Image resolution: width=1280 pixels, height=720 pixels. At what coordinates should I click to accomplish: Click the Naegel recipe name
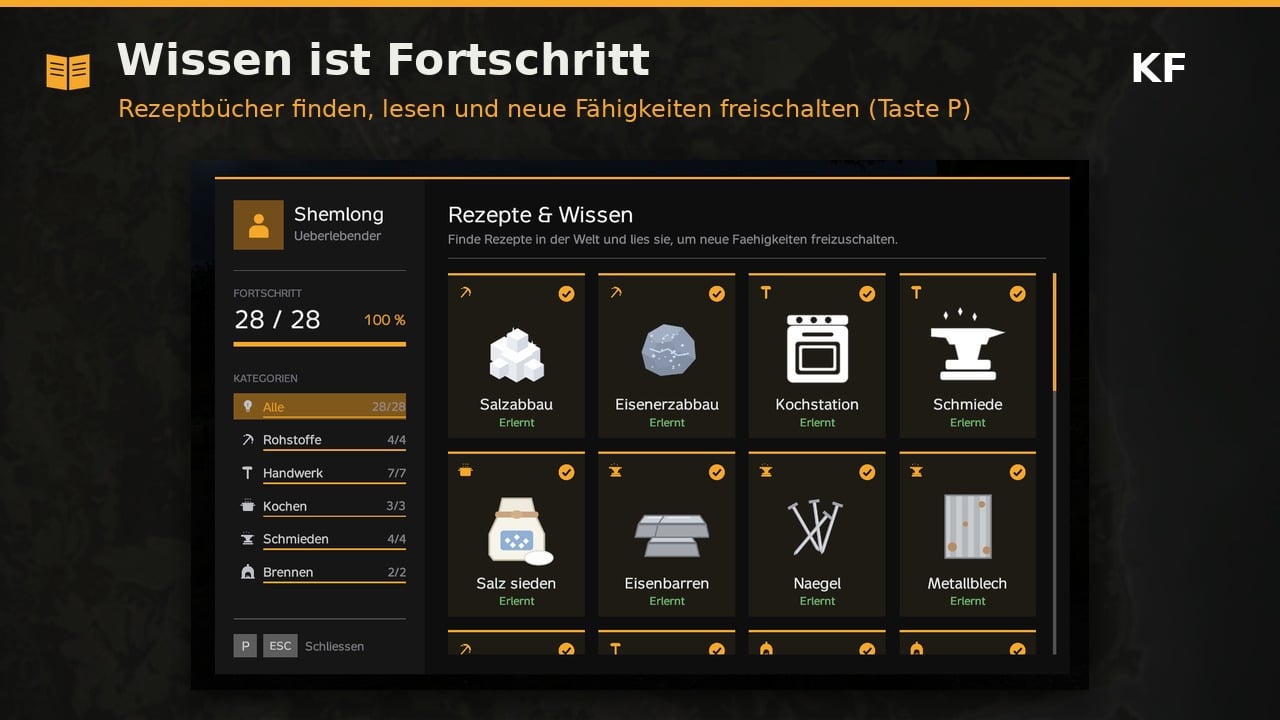coord(817,583)
